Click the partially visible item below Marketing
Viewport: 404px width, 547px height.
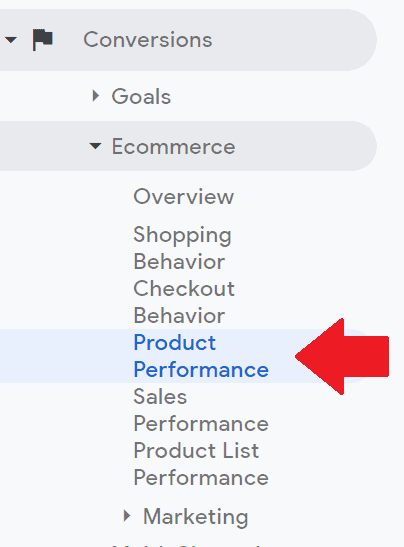pyautogui.click(x=187, y=544)
